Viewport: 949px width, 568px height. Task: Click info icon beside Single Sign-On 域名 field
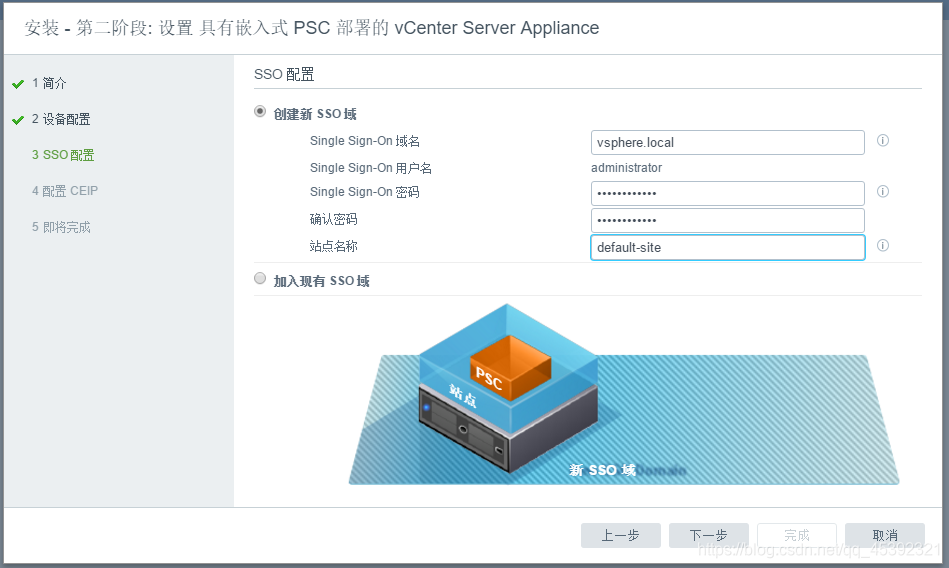[x=883, y=140]
